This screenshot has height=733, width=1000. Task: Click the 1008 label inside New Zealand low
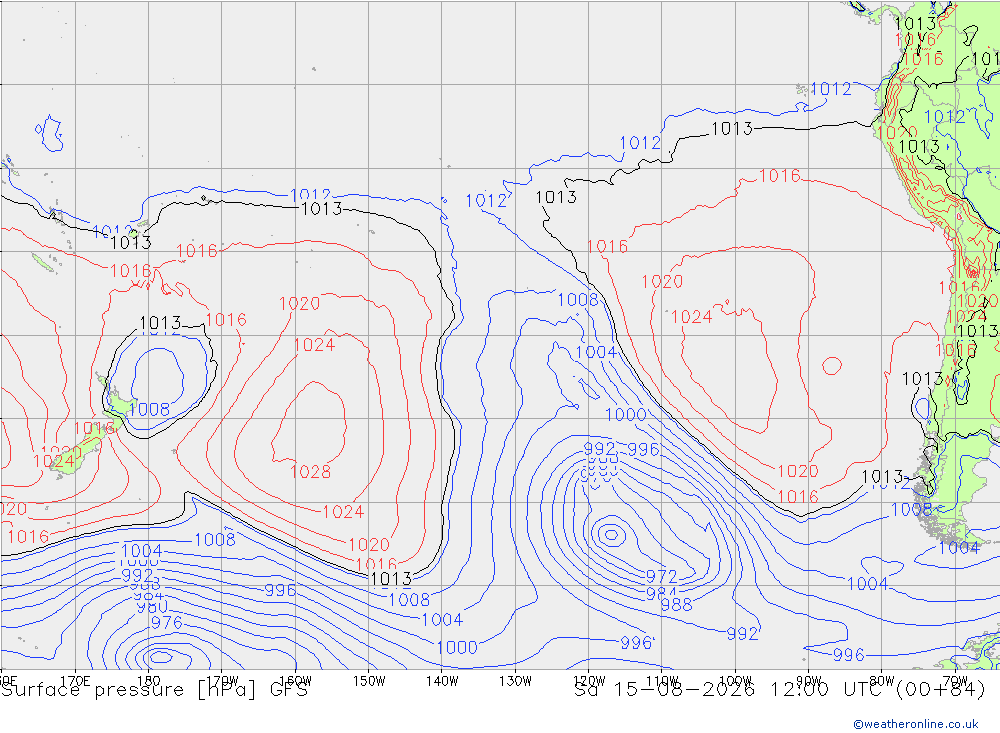click(149, 410)
